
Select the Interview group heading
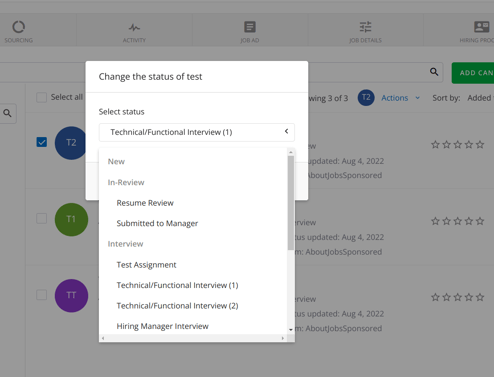[125, 244]
